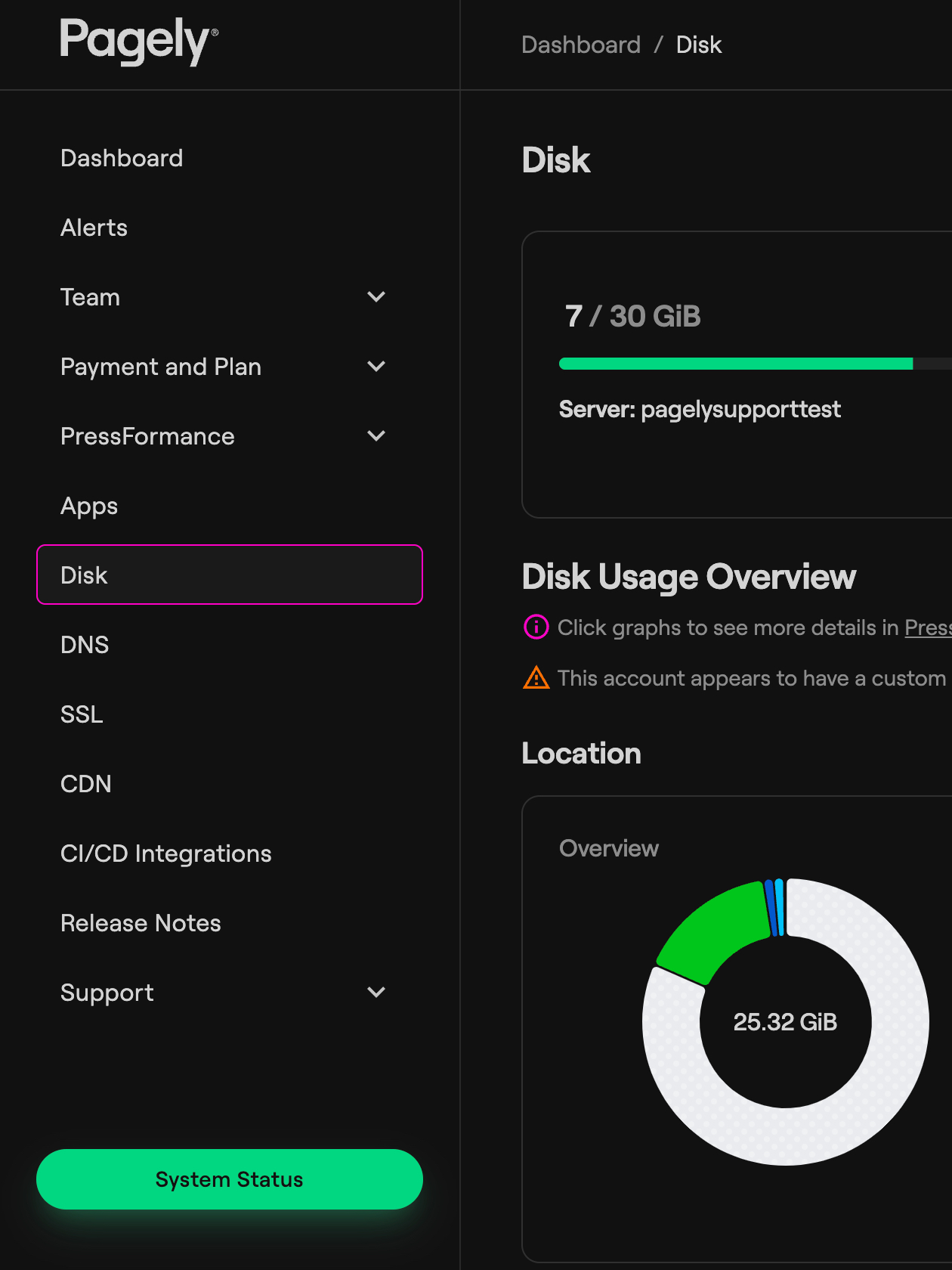The image size is (952, 1270).
Task: Open the CDN section
Action: (86, 784)
